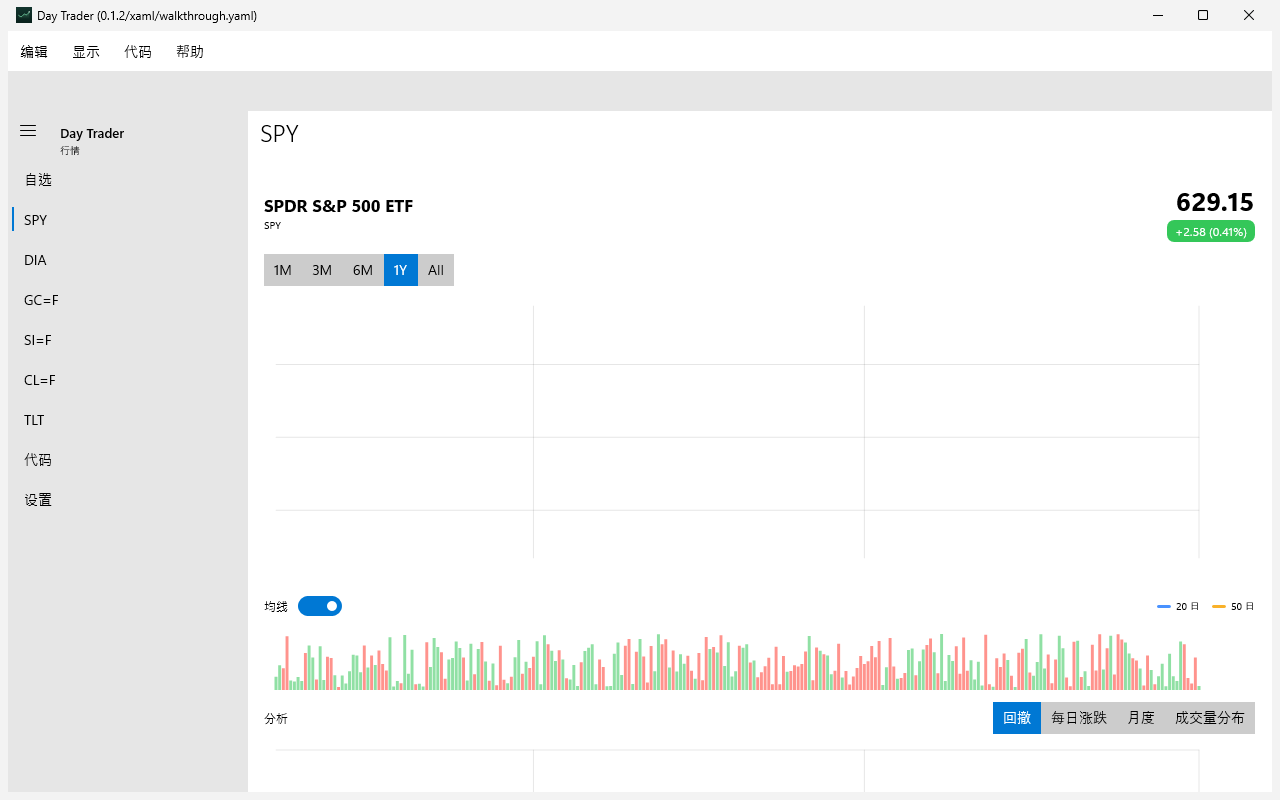Click the Day Trader app icon in title bar
The height and width of the screenshot is (800, 1280).
23,15
